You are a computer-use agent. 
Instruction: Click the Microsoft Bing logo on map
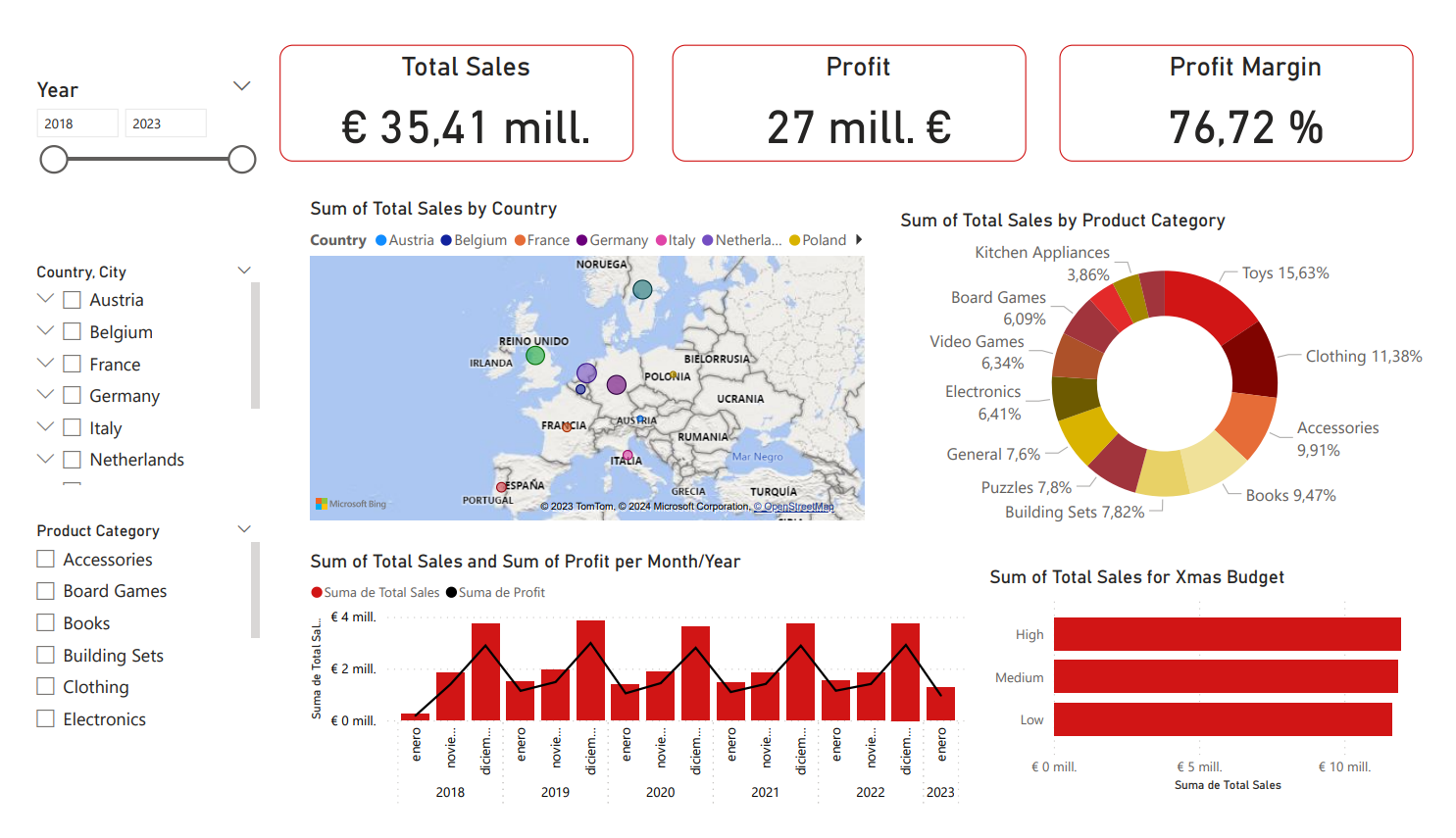click(x=351, y=504)
